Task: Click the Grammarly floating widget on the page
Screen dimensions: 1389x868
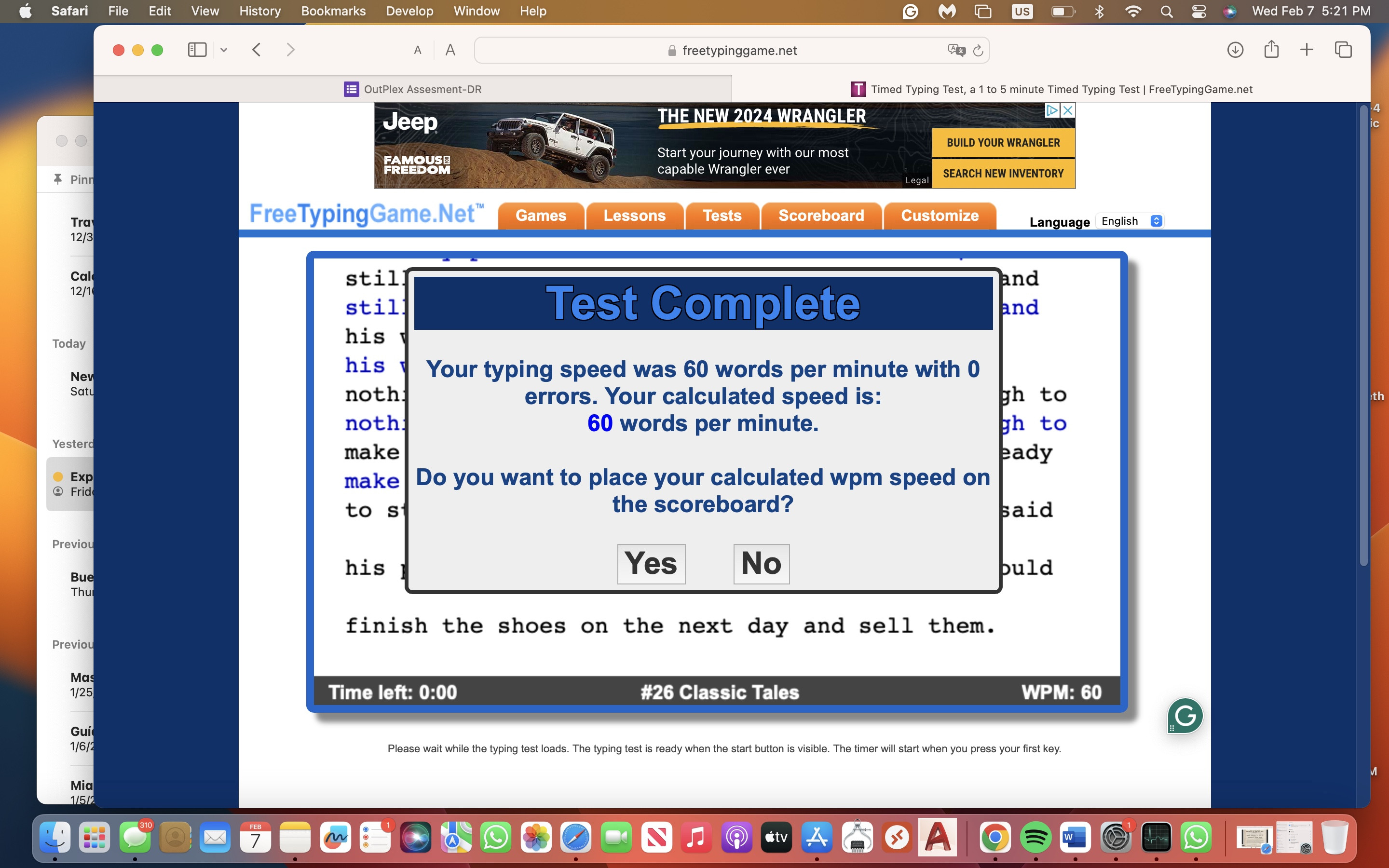Action: click(x=1185, y=715)
